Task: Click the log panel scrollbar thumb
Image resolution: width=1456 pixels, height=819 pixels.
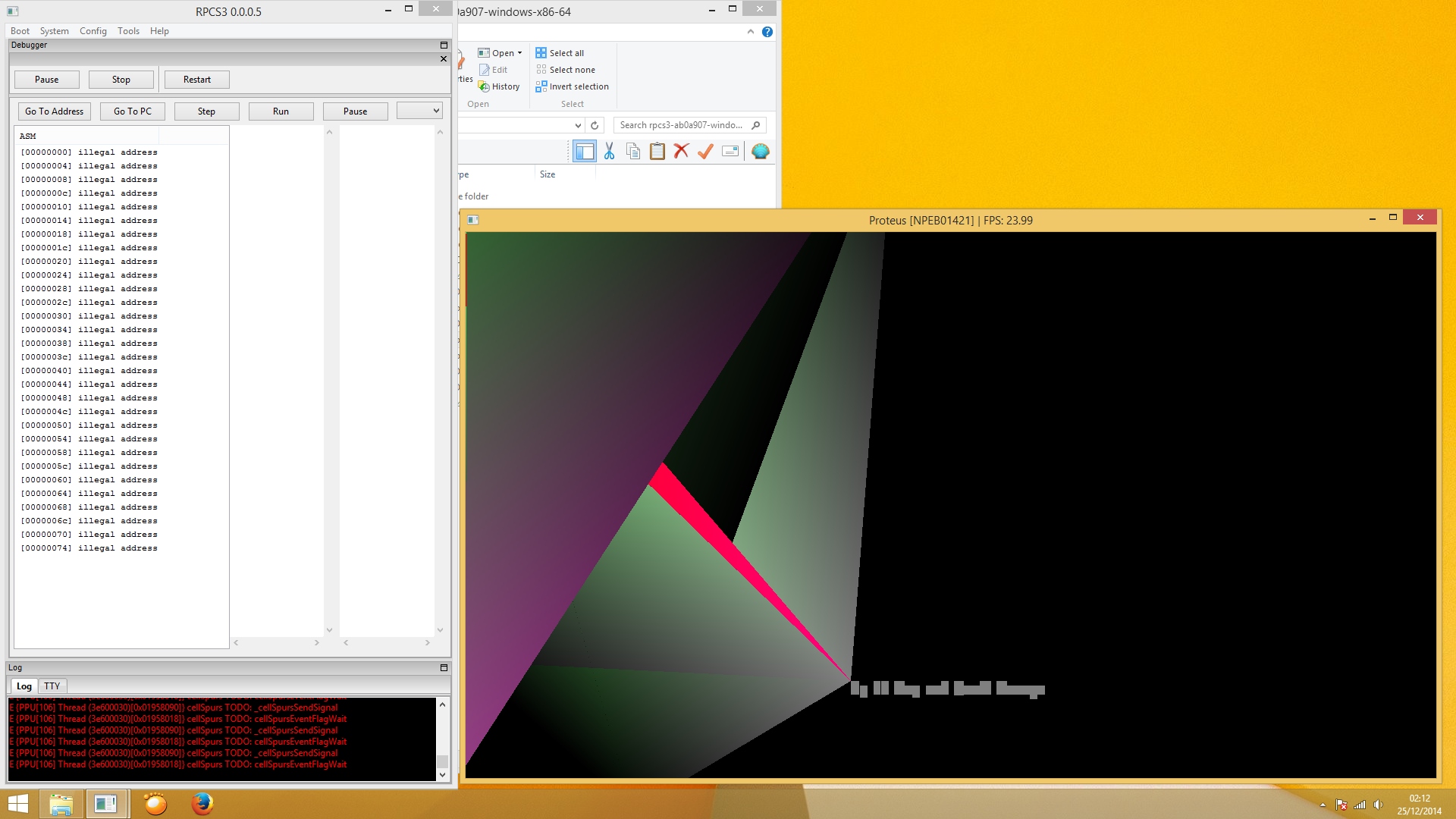Action: [x=442, y=761]
